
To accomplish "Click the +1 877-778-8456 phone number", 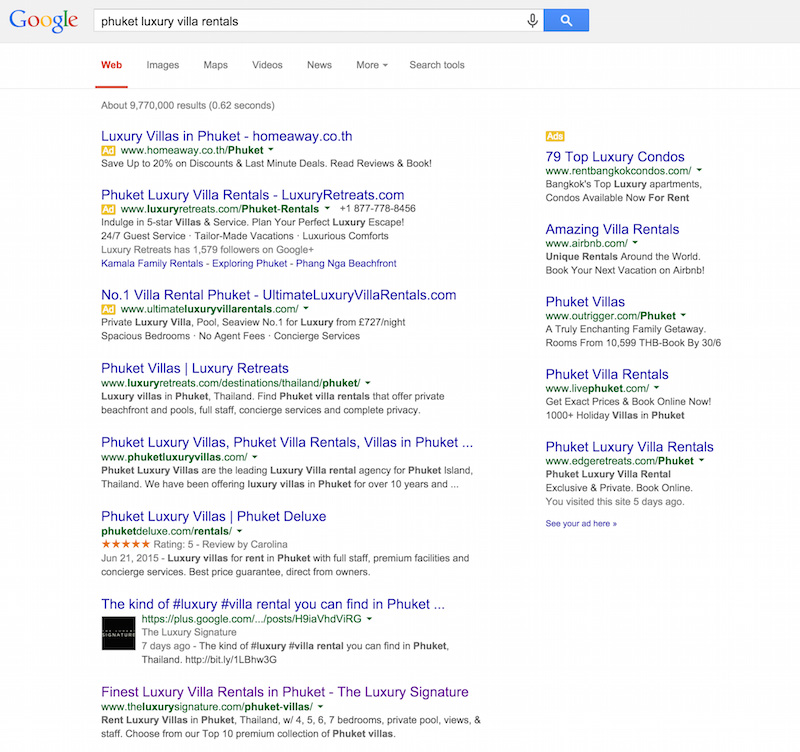I will [378, 208].
